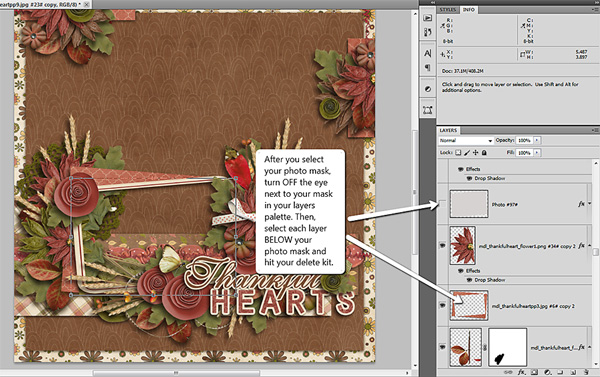Click the Layers panel scrollbar thumb
The image size is (600, 377).
click(x=596, y=252)
